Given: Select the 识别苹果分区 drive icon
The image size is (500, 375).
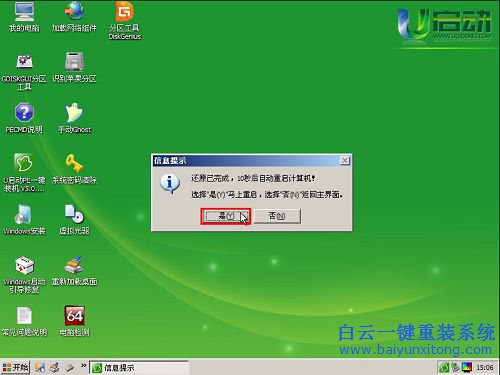Looking at the screenshot, I should tap(74, 67).
